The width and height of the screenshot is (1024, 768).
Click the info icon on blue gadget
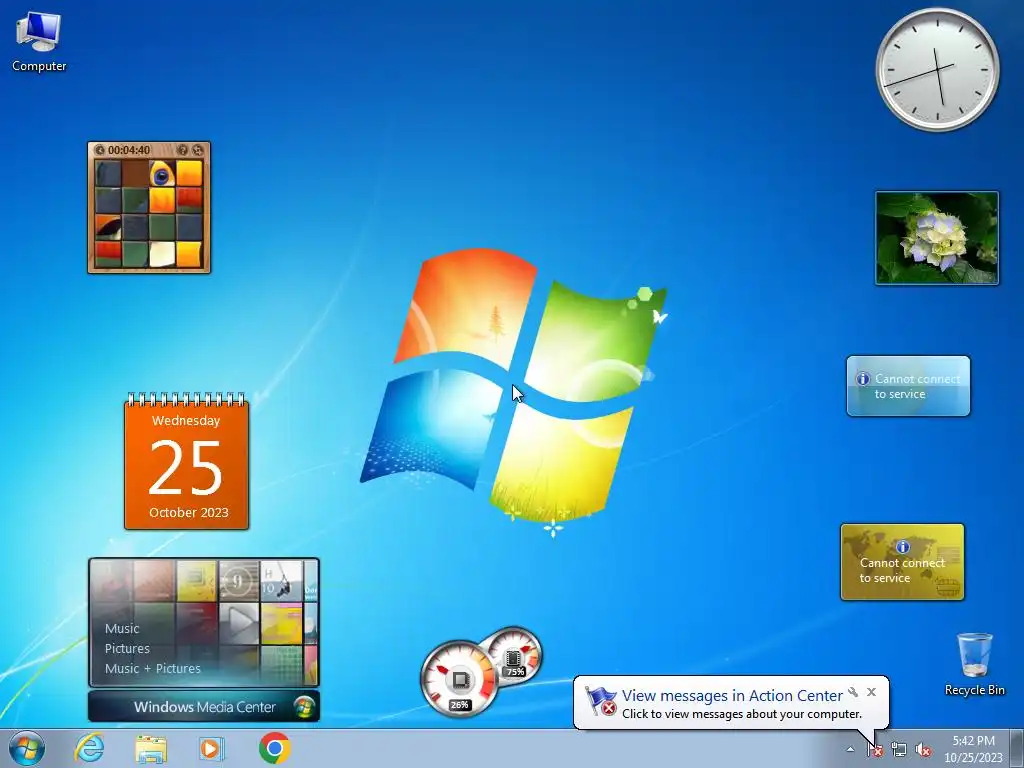(x=863, y=379)
